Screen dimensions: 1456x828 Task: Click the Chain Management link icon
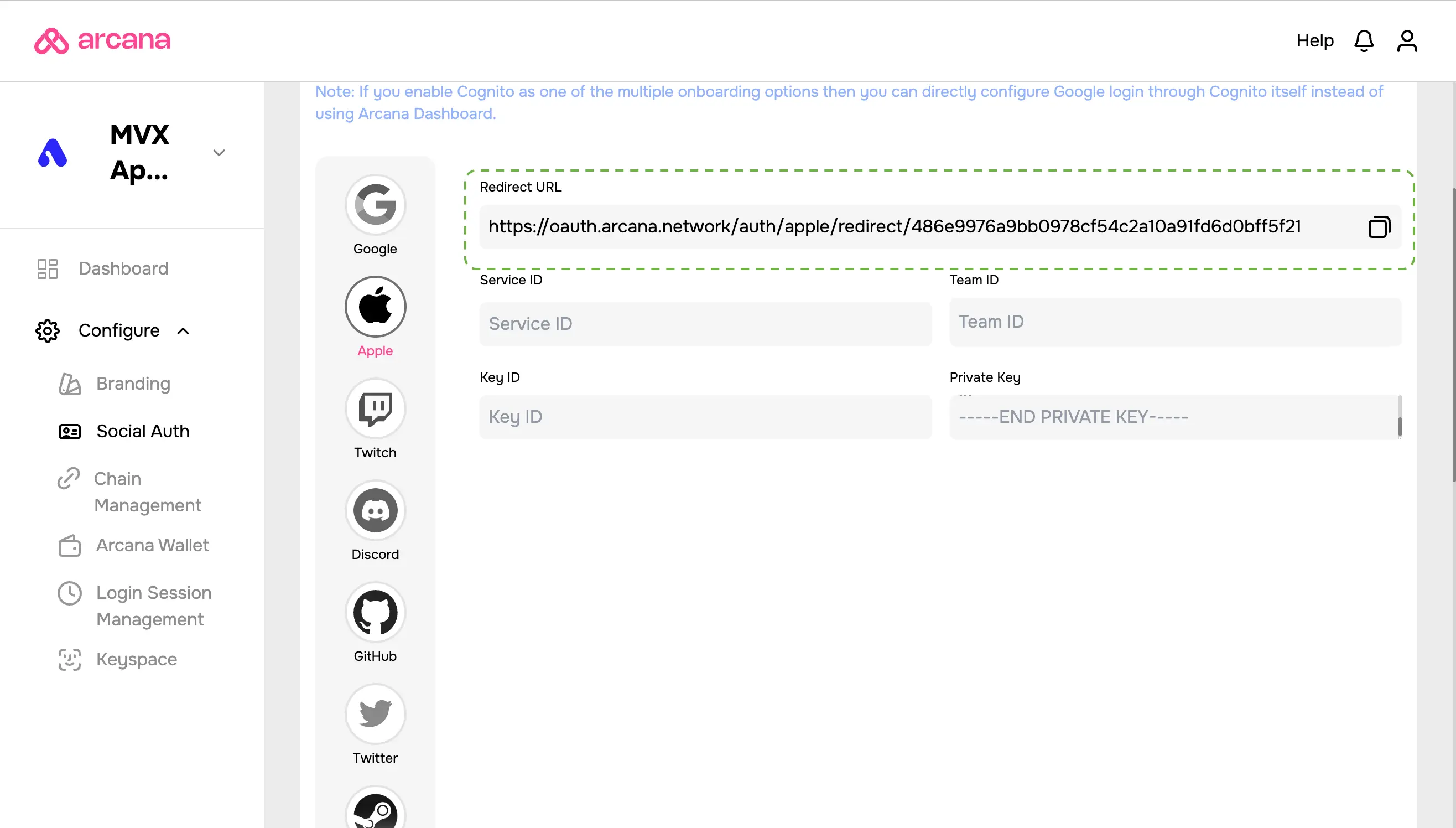[x=69, y=478]
